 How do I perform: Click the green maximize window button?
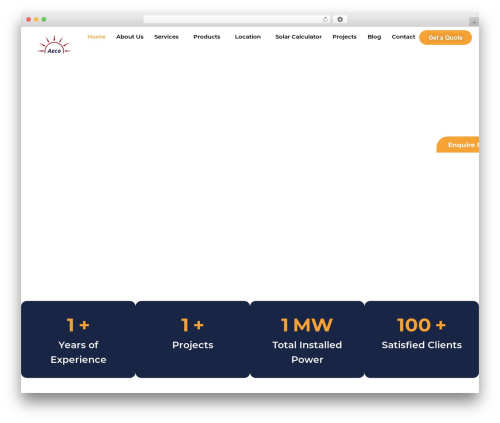pyautogui.click(x=44, y=19)
